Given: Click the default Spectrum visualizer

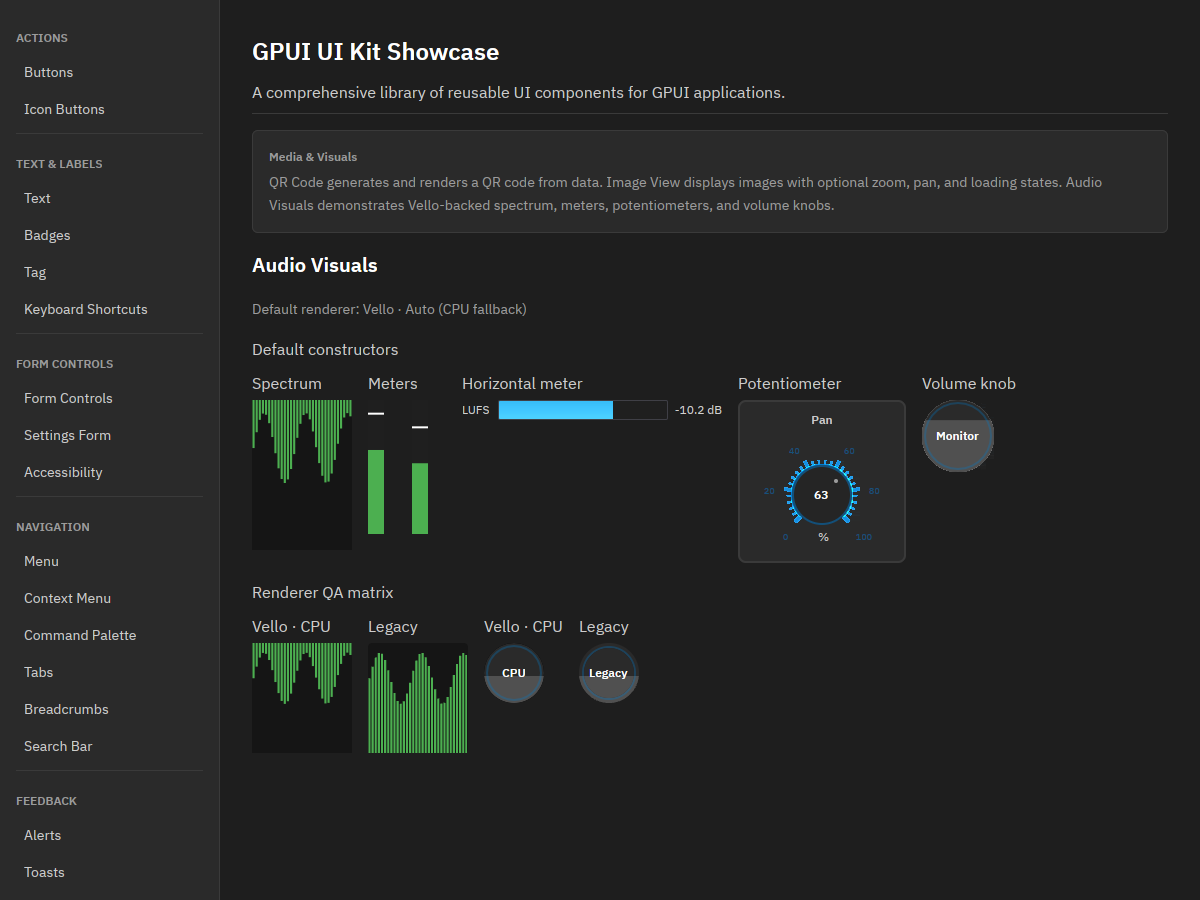Looking at the screenshot, I should tap(302, 475).
